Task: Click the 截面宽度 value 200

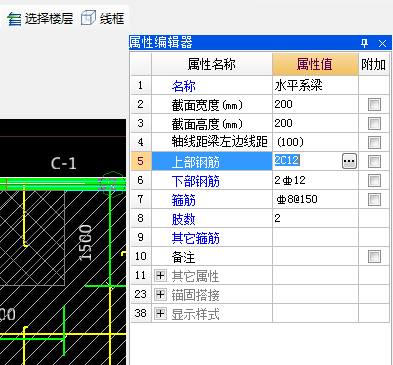Action: (x=283, y=104)
